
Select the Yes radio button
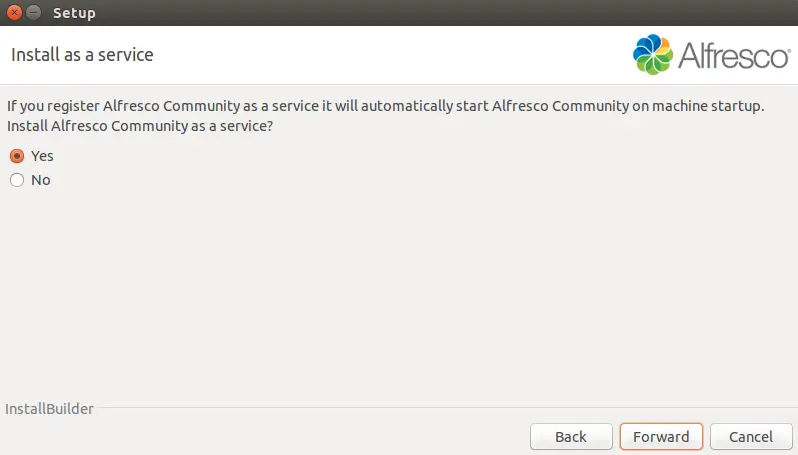(x=17, y=156)
